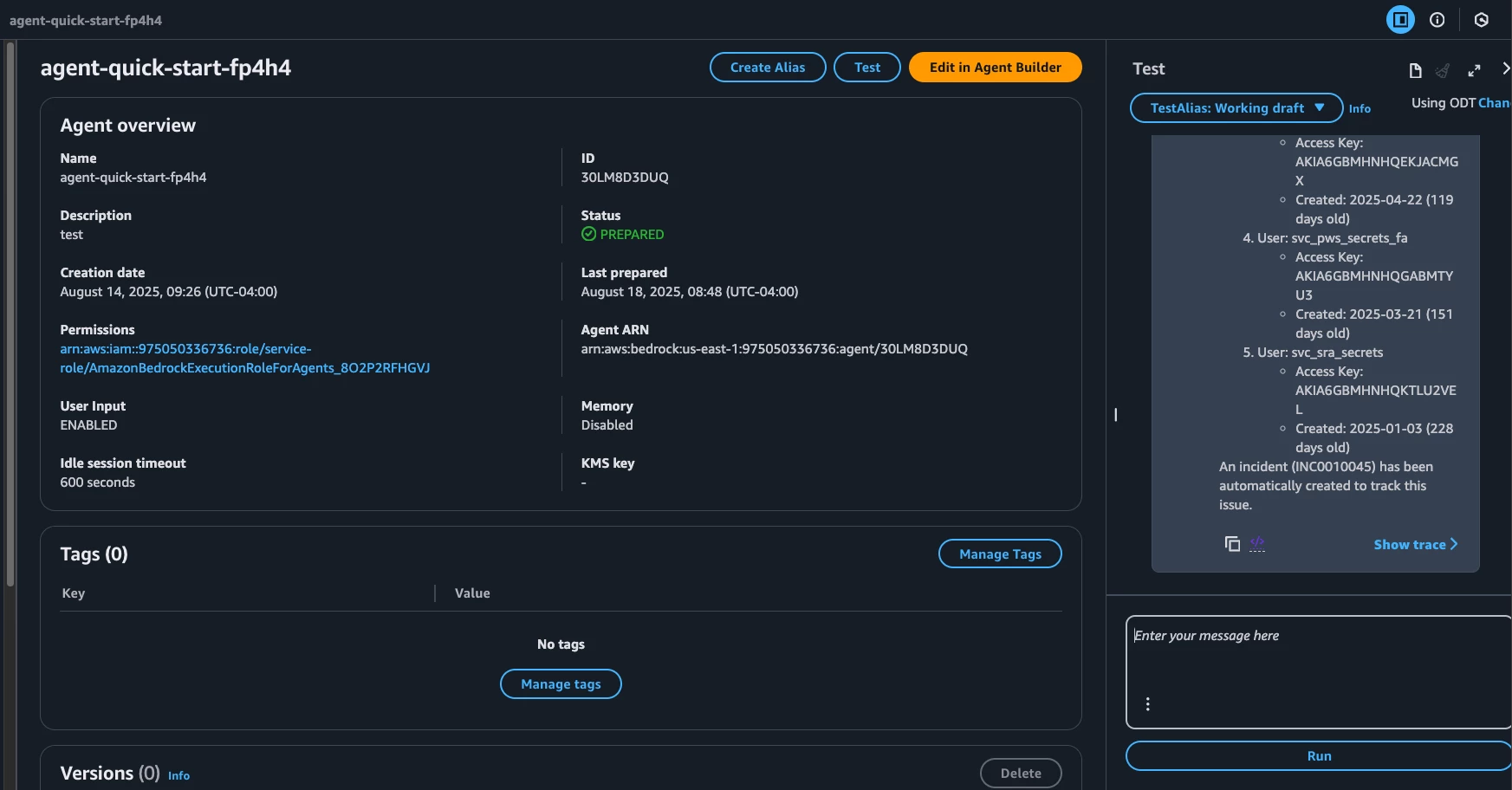Click 'Created: 2025-03-21 (151 days old)' text

coord(1373,324)
